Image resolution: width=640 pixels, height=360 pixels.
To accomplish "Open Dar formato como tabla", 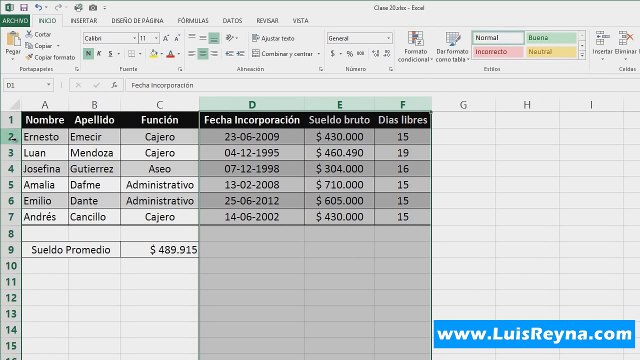I will [452, 47].
